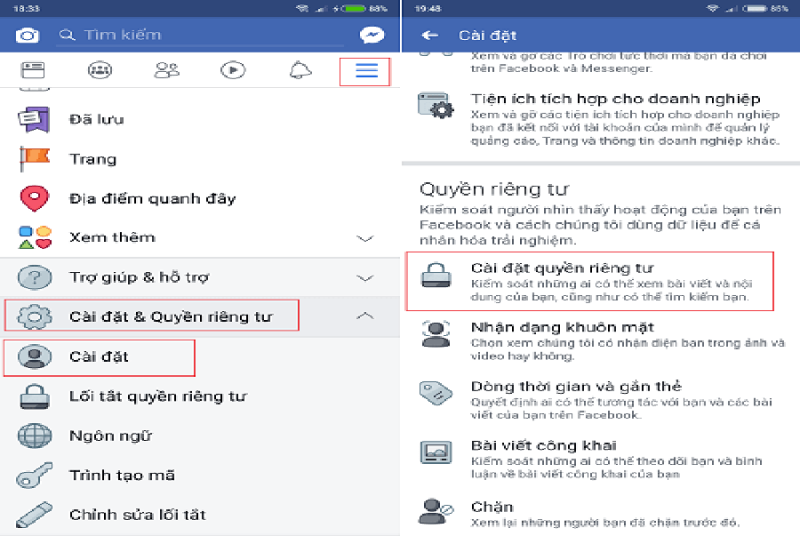Click the Trợ giúp & hỗ trợ label
This screenshot has height=536, width=800.
pos(139,277)
